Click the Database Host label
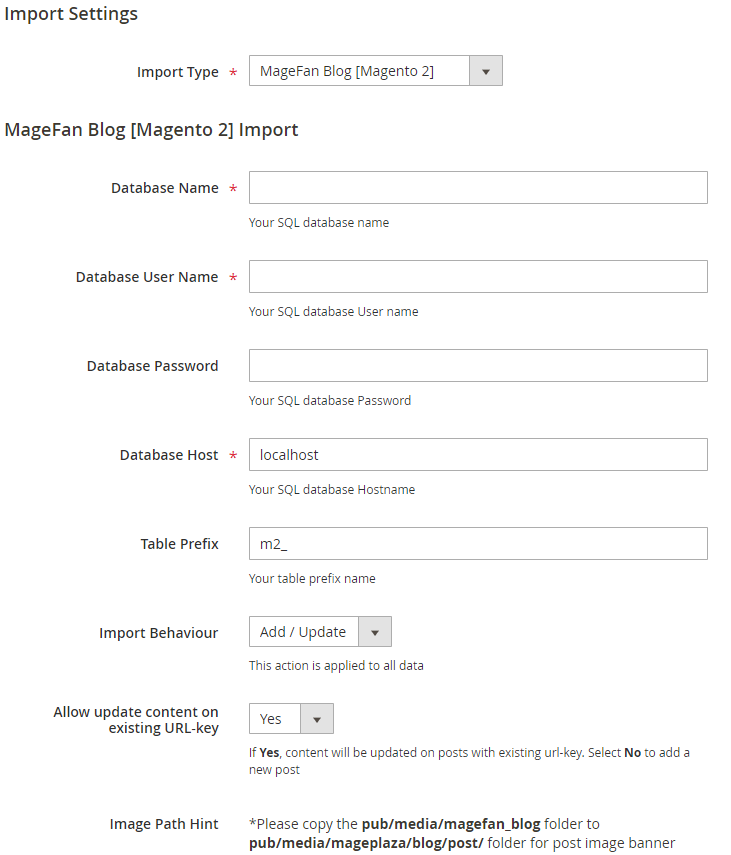731x855 pixels. (x=169, y=455)
